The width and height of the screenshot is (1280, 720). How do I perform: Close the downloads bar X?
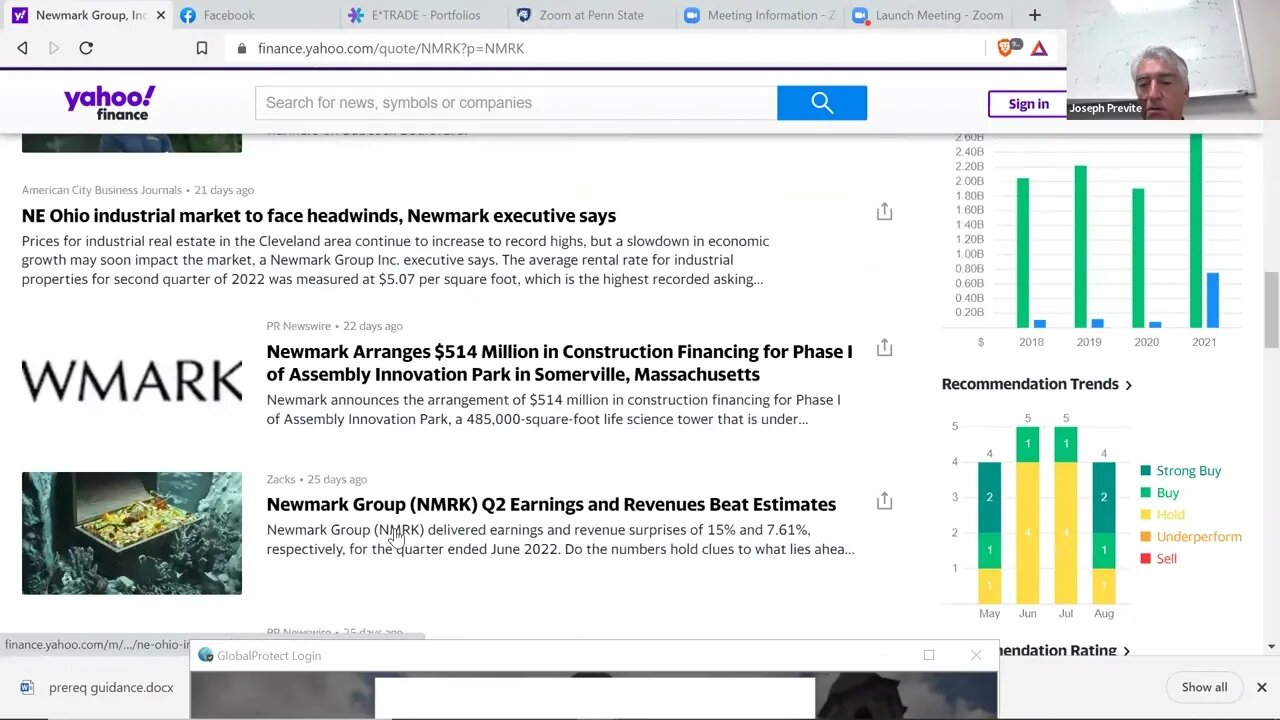pos(1261,687)
